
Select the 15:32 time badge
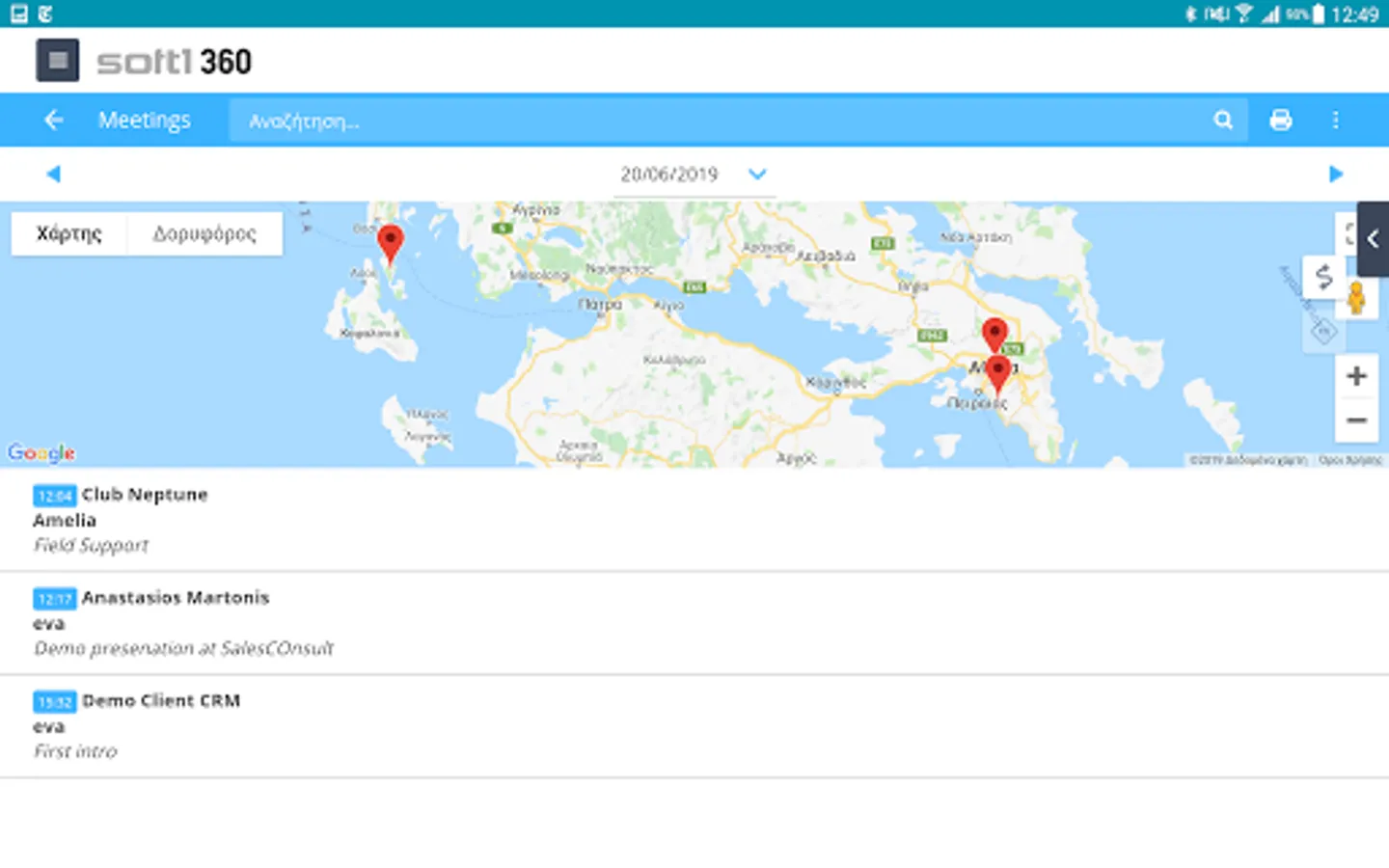[55, 702]
